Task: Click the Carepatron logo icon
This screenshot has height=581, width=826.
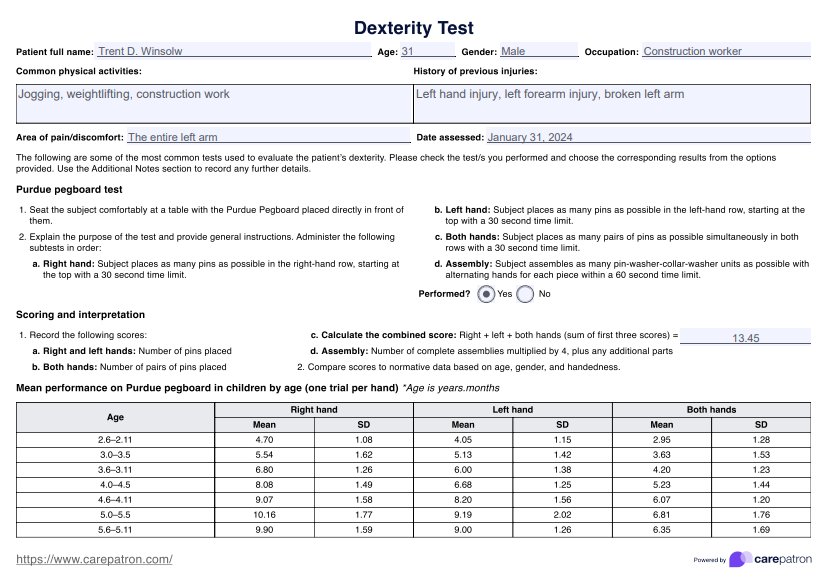Action: click(x=741, y=559)
